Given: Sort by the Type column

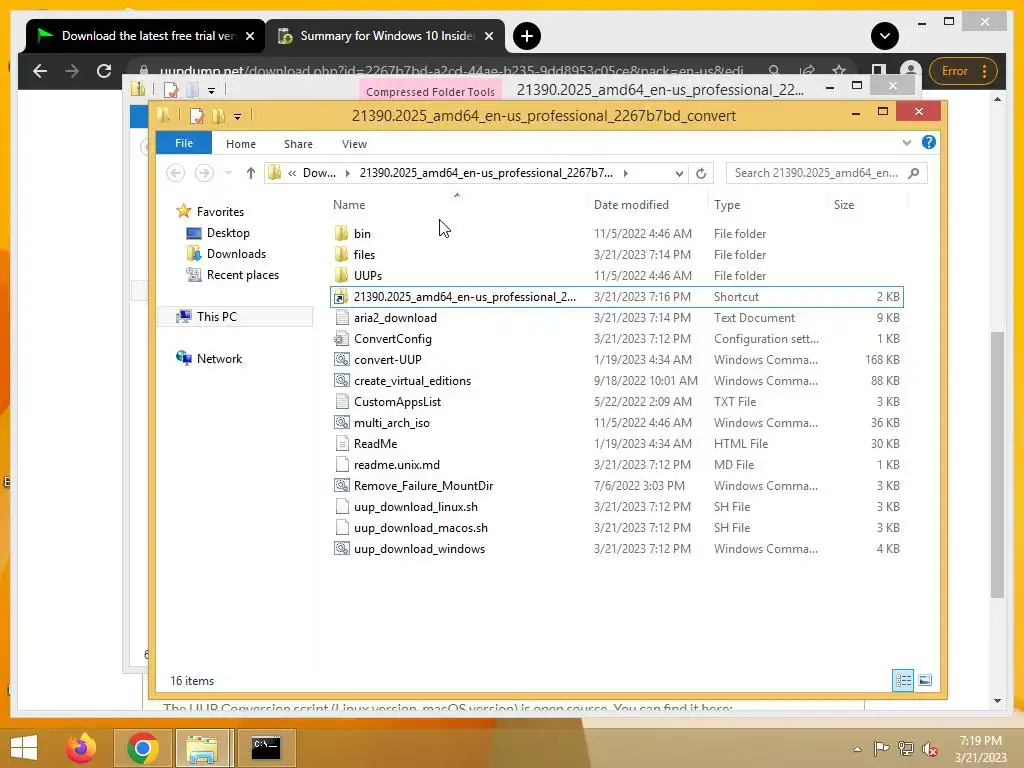Looking at the screenshot, I should click(x=727, y=204).
